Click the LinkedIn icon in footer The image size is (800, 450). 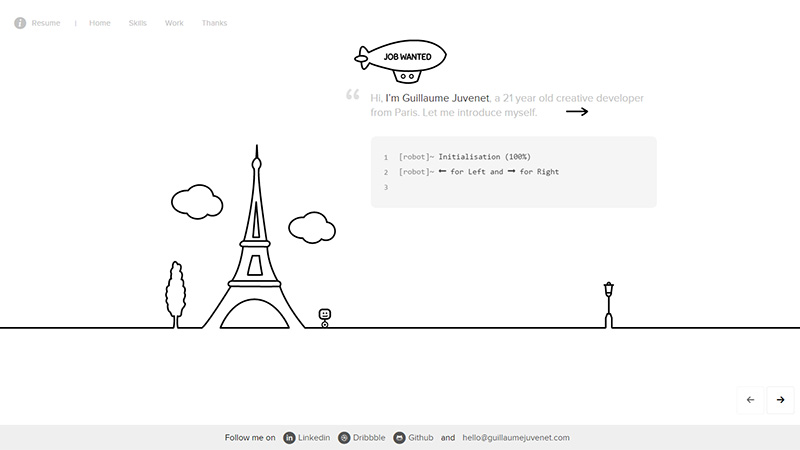coord(290,438)
